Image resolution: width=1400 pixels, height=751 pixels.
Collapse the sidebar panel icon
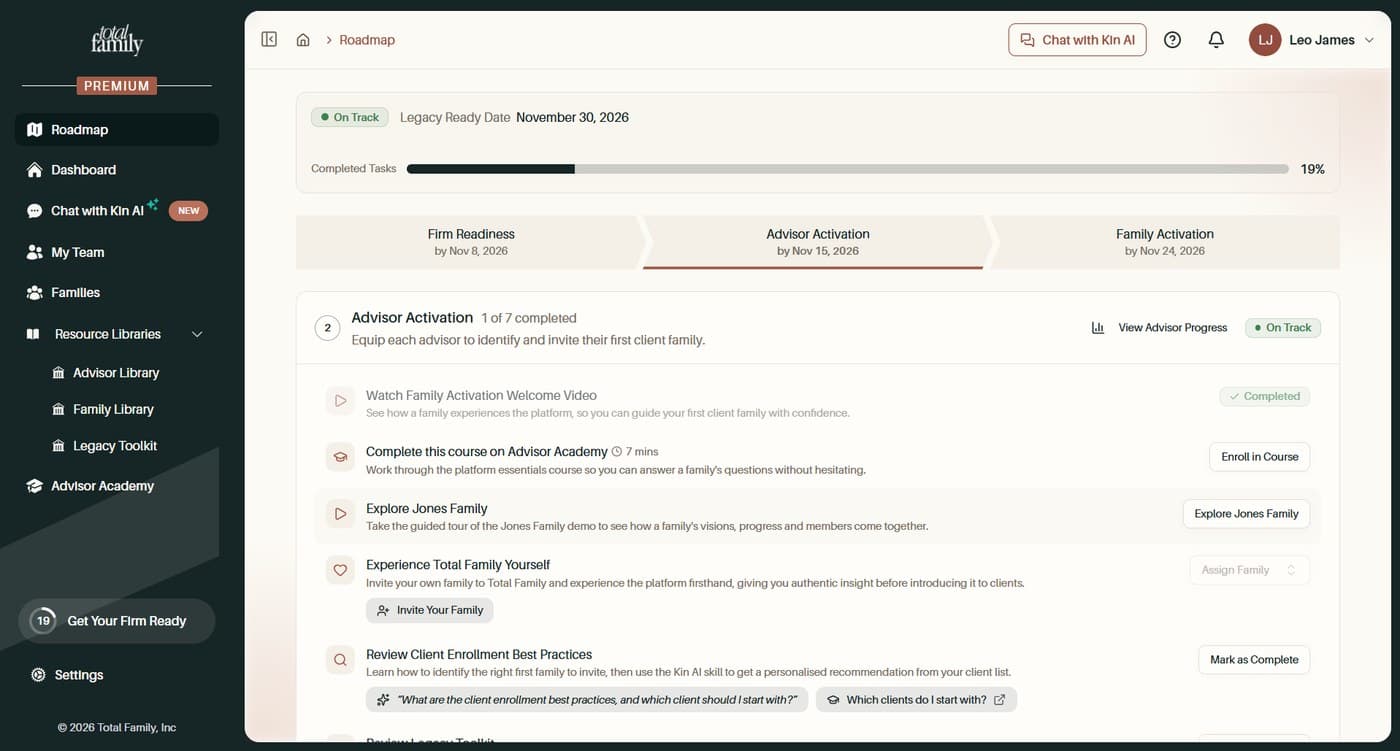(269, 39)
